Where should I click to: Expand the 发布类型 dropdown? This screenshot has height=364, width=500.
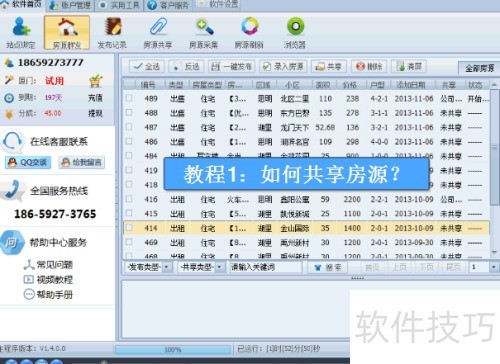click(149, 267)
